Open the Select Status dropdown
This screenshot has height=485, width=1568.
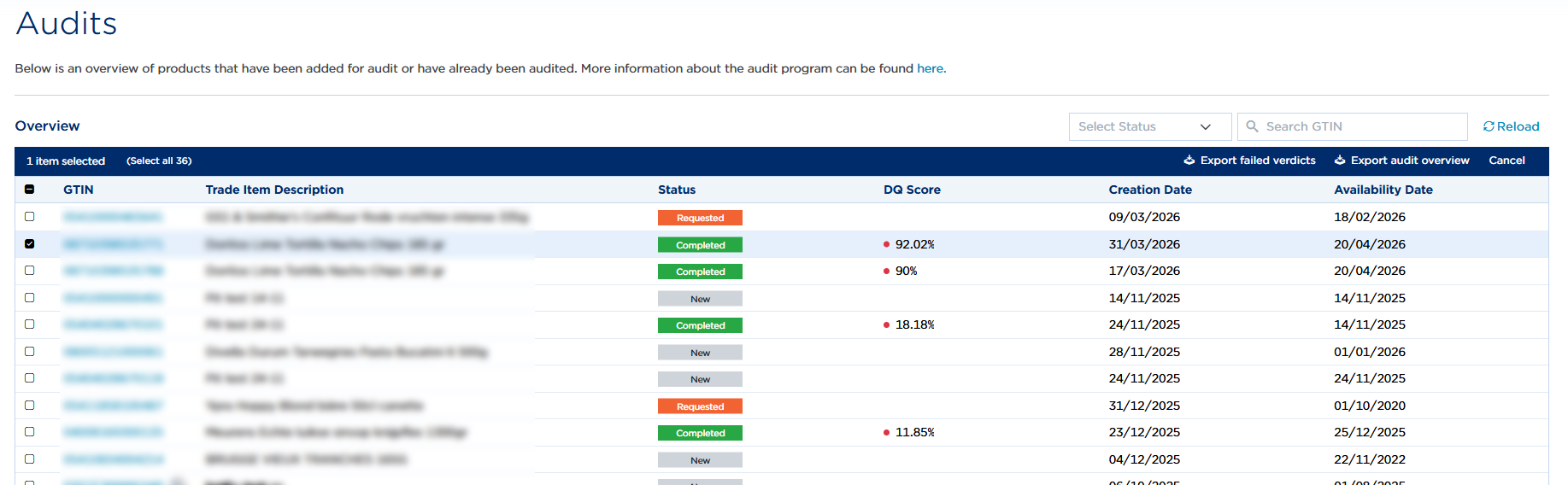(x=1150, y=126)
